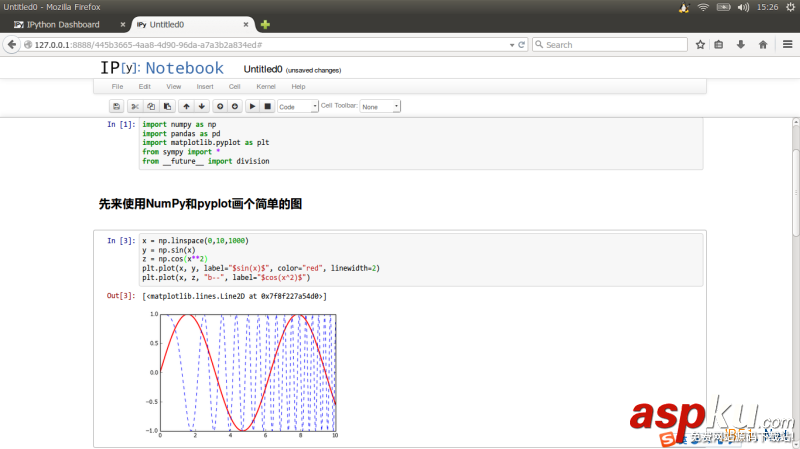Move selected cell down
The width and height of the screenshot is (800, 449).
[x=202, y=106]
